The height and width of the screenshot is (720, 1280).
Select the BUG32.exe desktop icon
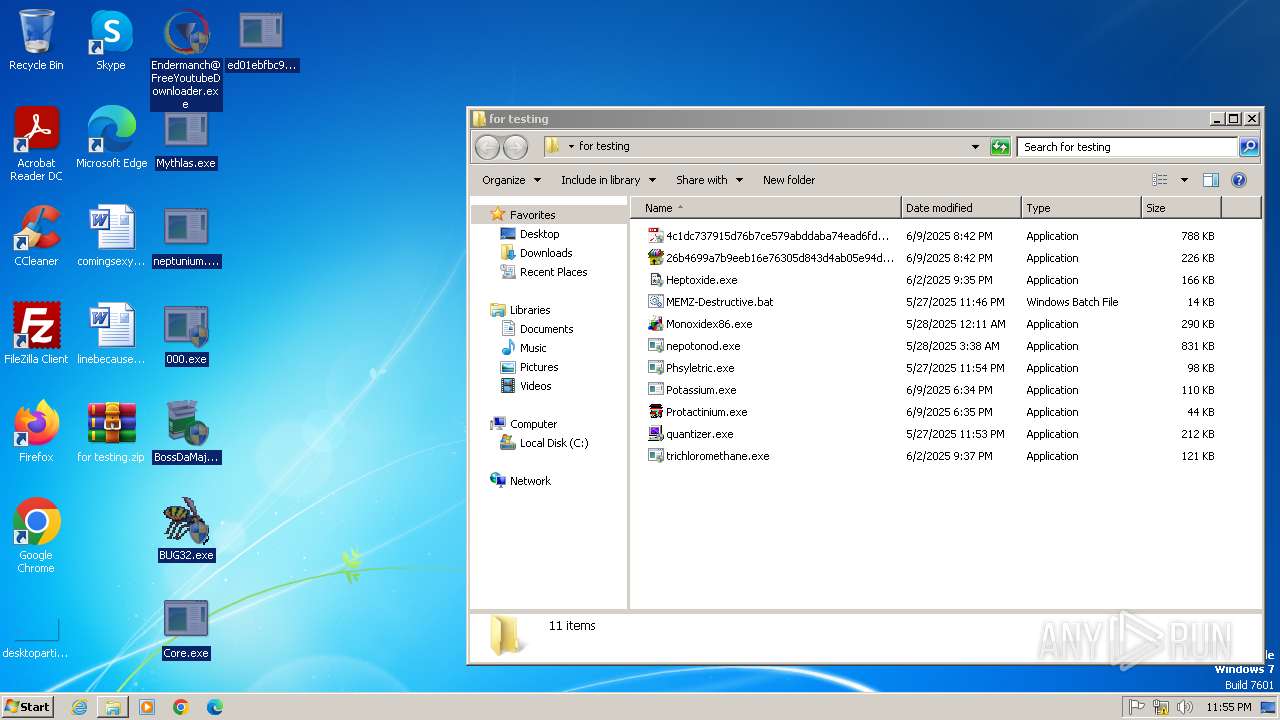[186, 530]
